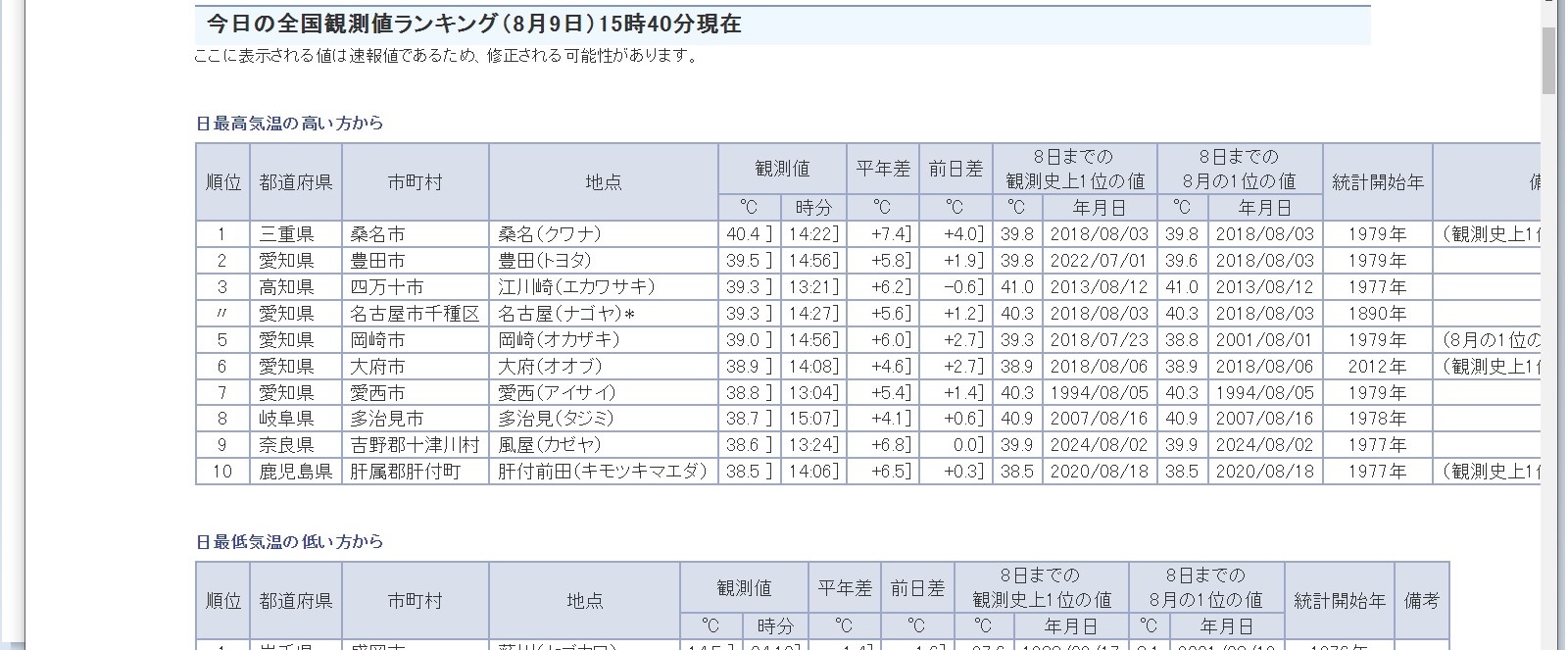The image size is (1568, 650).
Task: Click the 日最低気温の低い方から section heading
Action: pos(290,542)
